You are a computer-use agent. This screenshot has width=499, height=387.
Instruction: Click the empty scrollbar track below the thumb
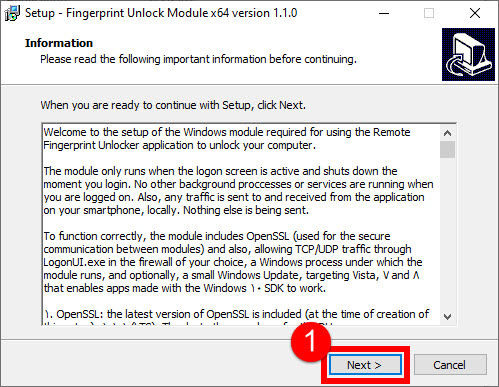pos(447,233)
